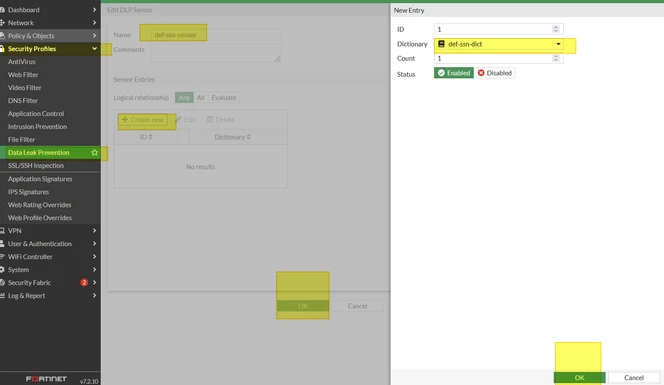Set Status to Enabled
The height and width of the screenshot is (385, 664).
point(454,73)
